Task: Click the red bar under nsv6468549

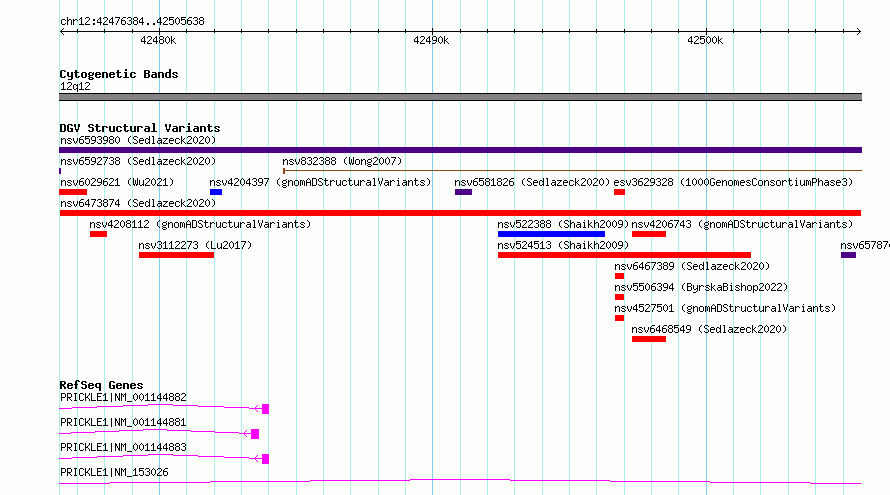Action: pyautogui.click(x=649, y=339)
